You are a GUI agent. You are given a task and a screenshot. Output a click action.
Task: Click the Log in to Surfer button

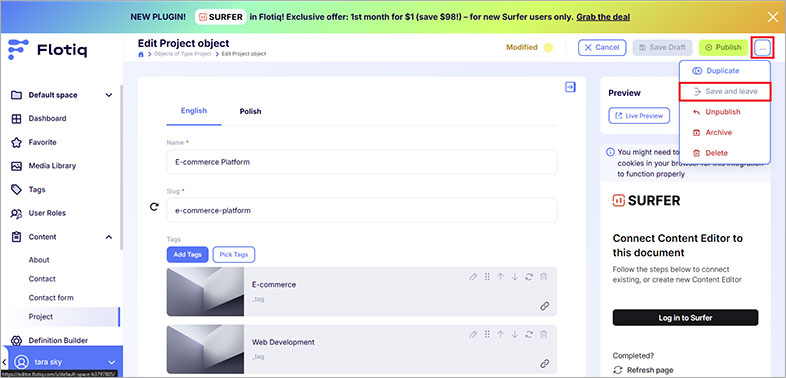point(685,318)
